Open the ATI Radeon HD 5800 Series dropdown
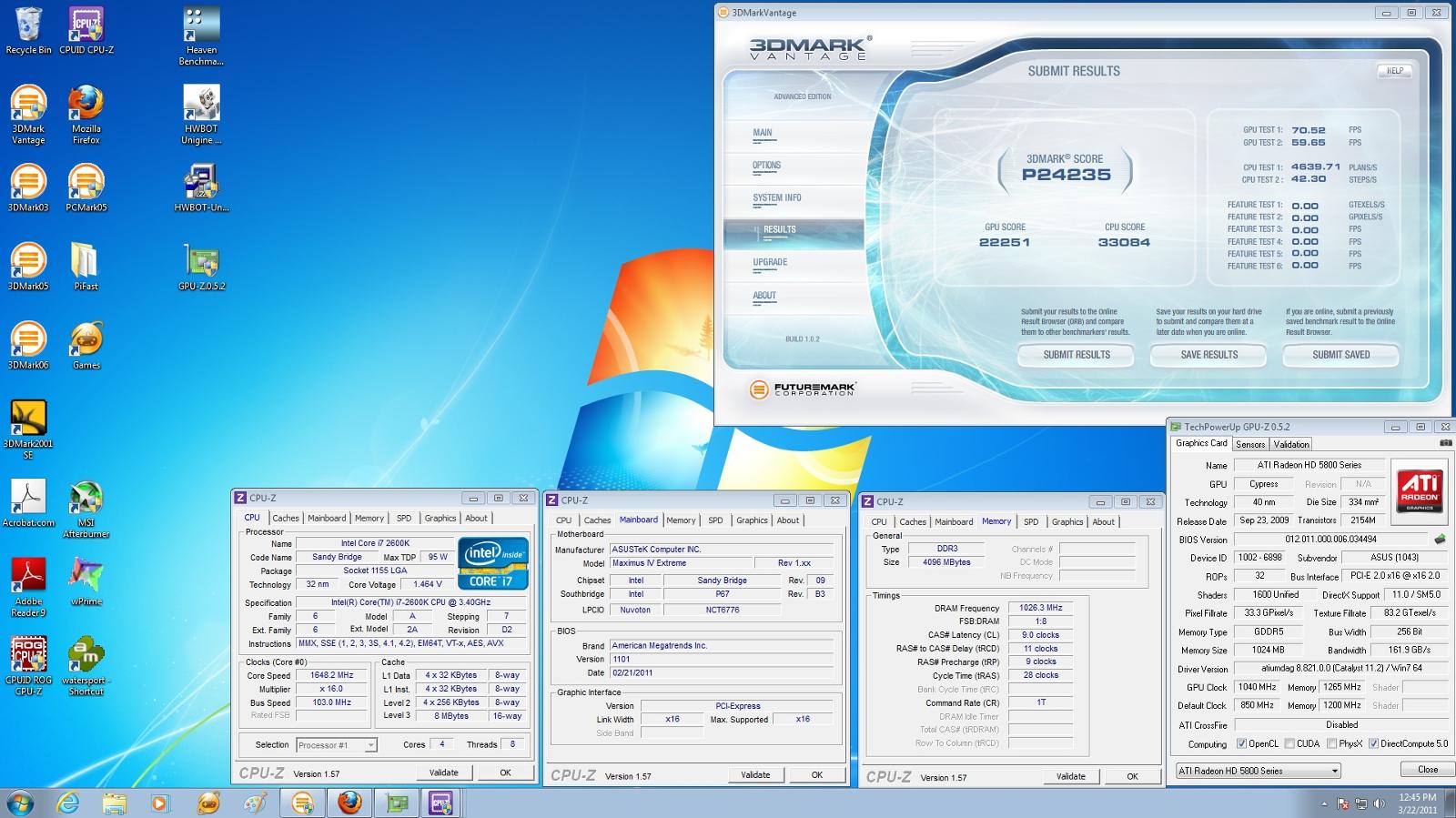The height and width of the screenshot is (818, 1456). pyautogui.click(x=1258, y=771)
